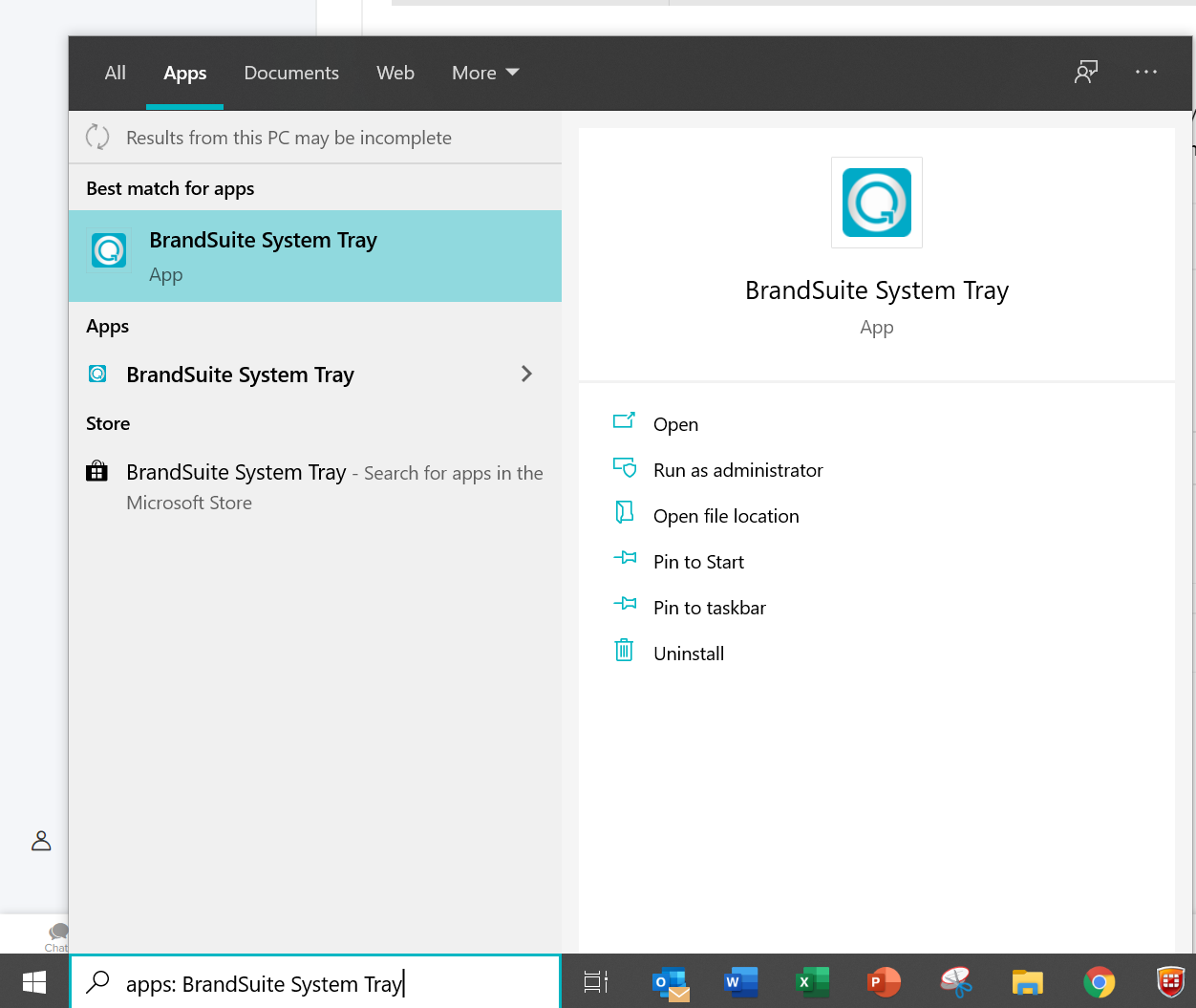Search Microsoft Store for BrandSuite System Tray
Image resolution: width=1196 pixels, height=1008 pixels.
point(315,486)
